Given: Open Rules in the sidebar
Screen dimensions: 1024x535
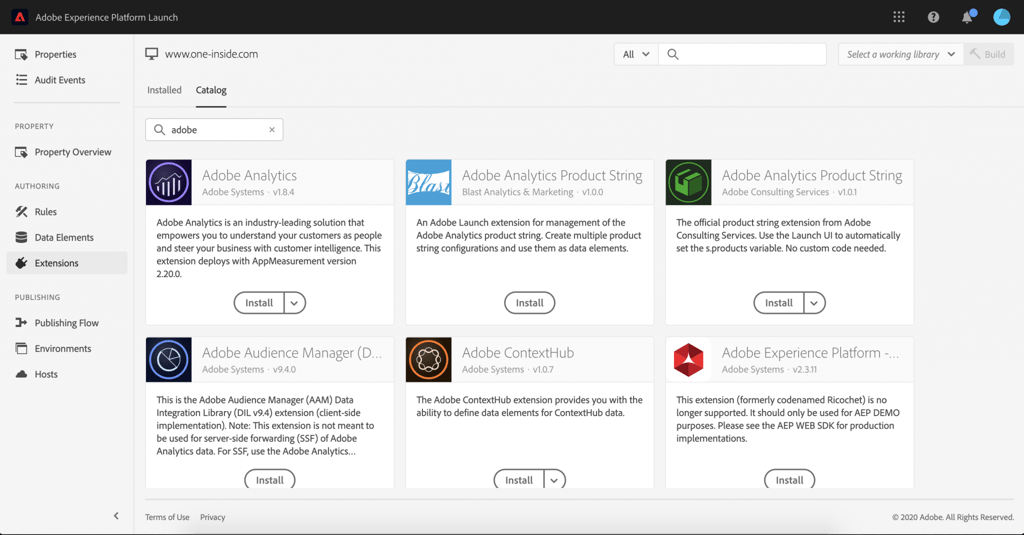Looking at the screenshot, I should pyautogui.click(x=46, y=212).
